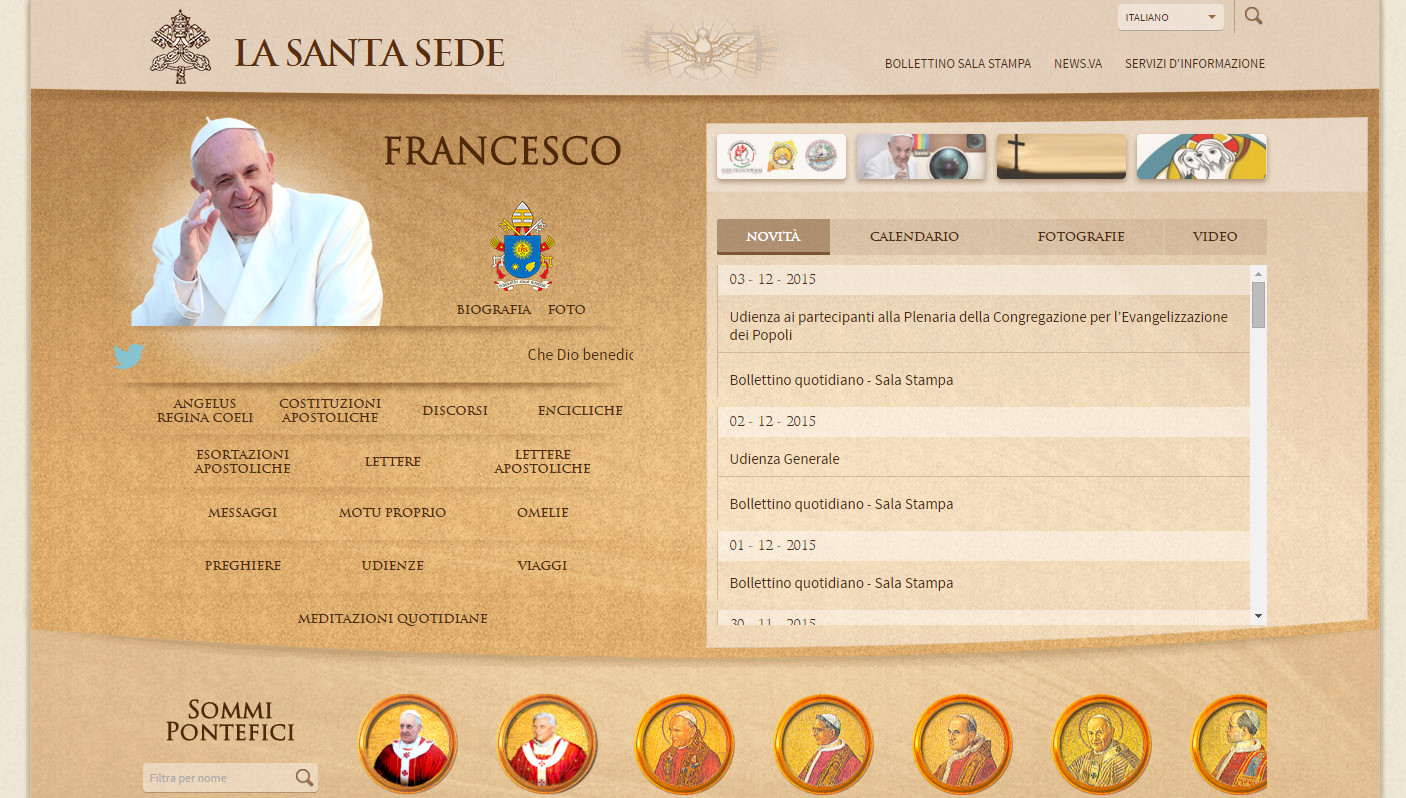
Task: Switch to the Calendario tab
Action: click(x=914, y=237)
